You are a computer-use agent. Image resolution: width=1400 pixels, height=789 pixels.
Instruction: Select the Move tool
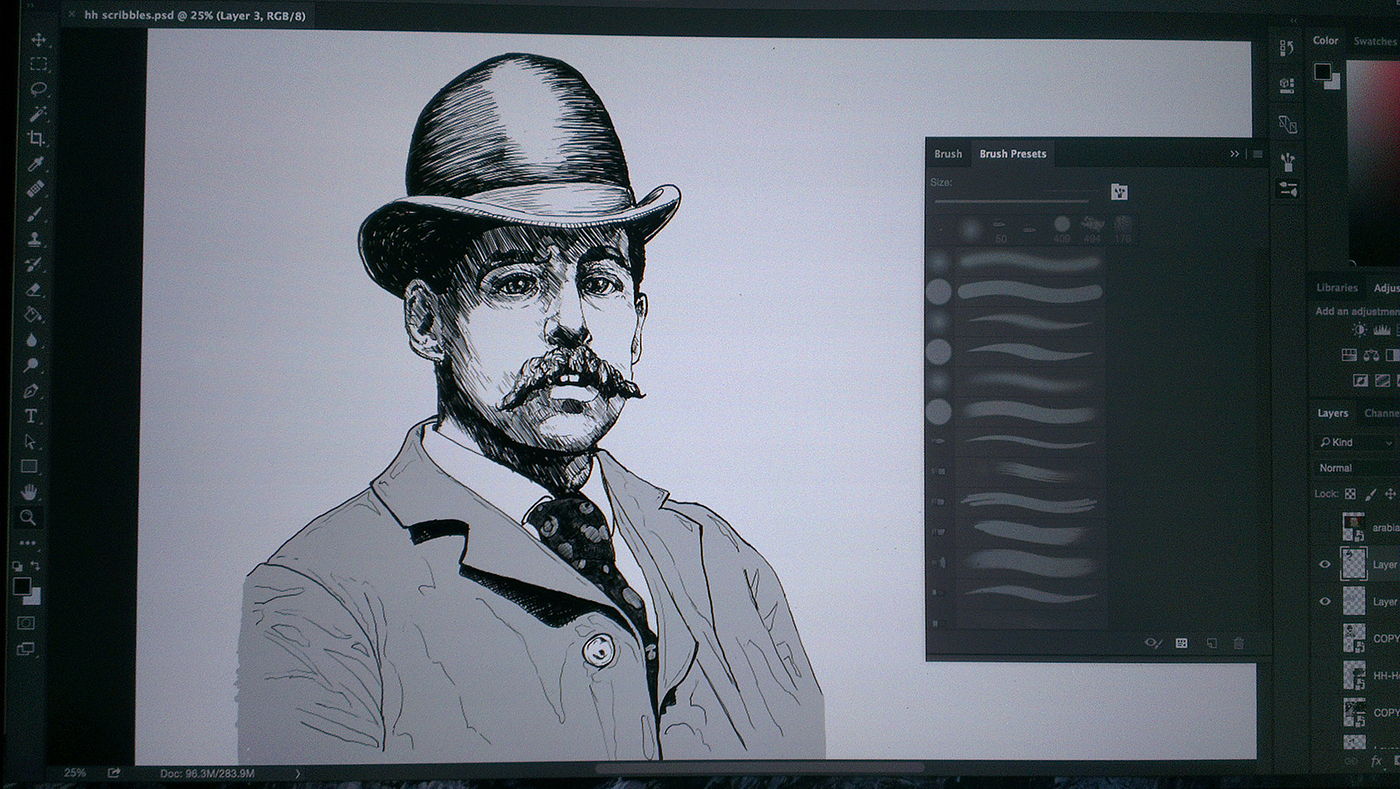point(38,40)
